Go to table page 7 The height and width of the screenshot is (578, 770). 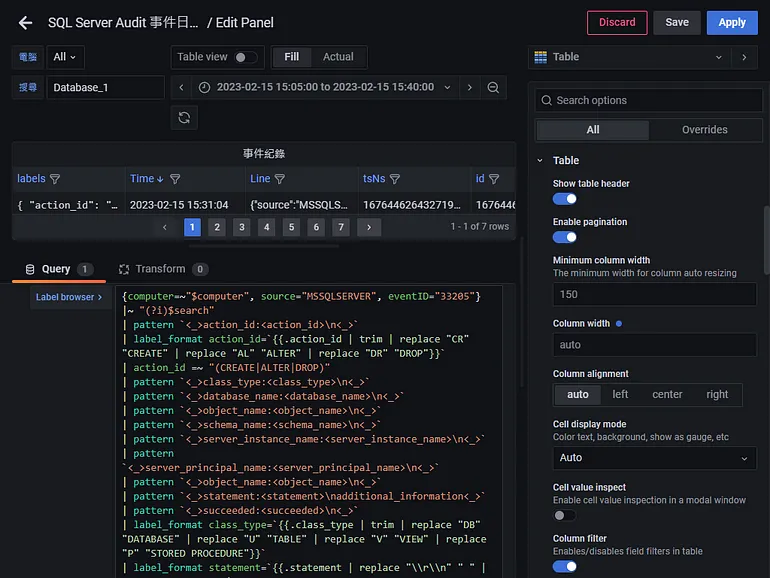341,227
